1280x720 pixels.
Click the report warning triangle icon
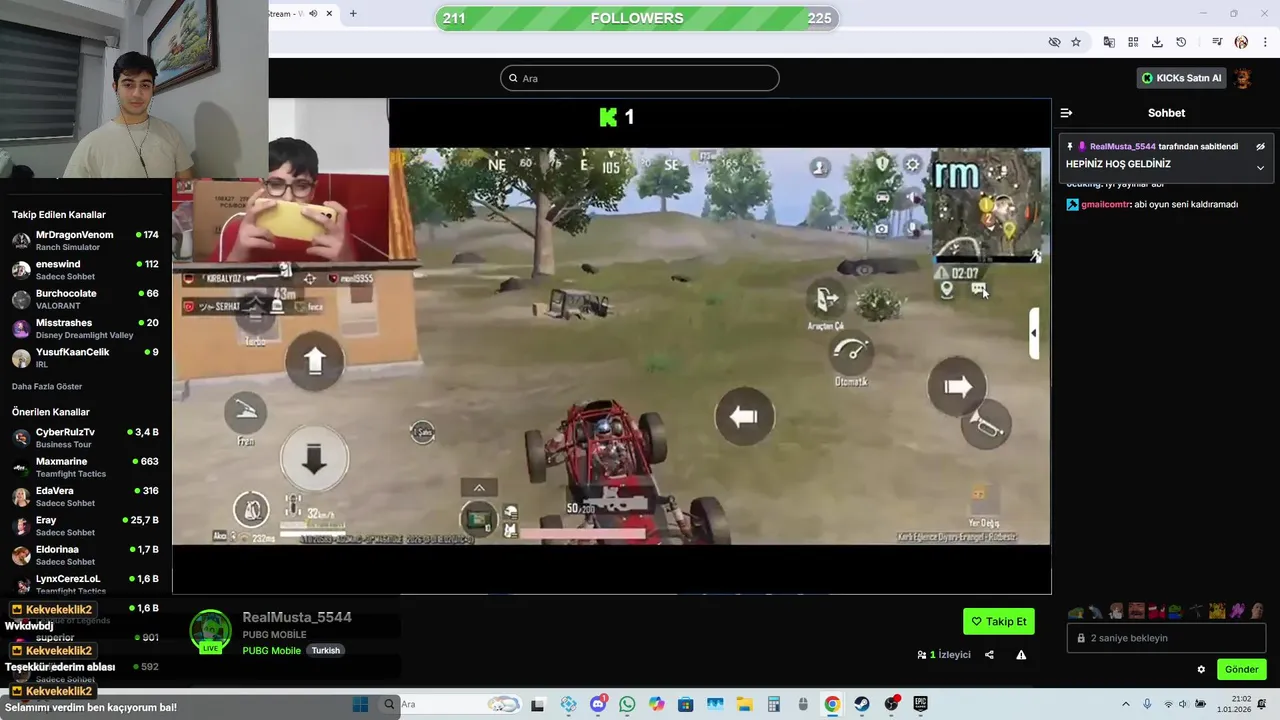pyautogui.click(x=1021, y=655)
